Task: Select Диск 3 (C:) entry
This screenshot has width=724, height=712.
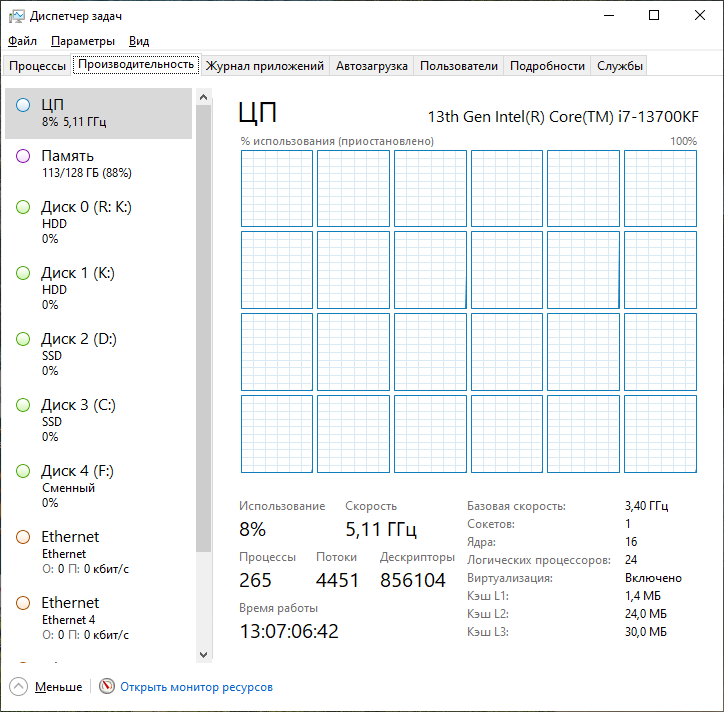Action: [98, 421]
